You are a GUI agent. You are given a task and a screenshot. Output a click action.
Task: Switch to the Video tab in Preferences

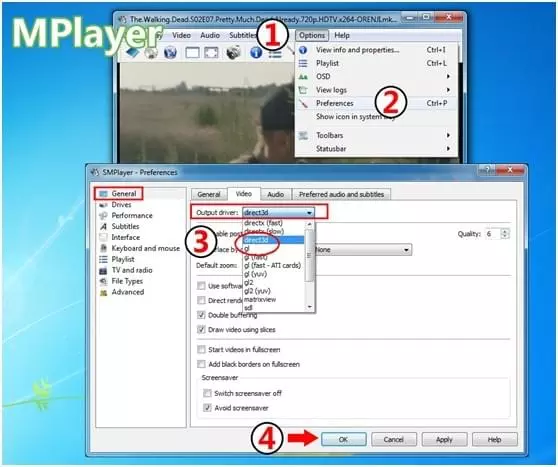244,194
